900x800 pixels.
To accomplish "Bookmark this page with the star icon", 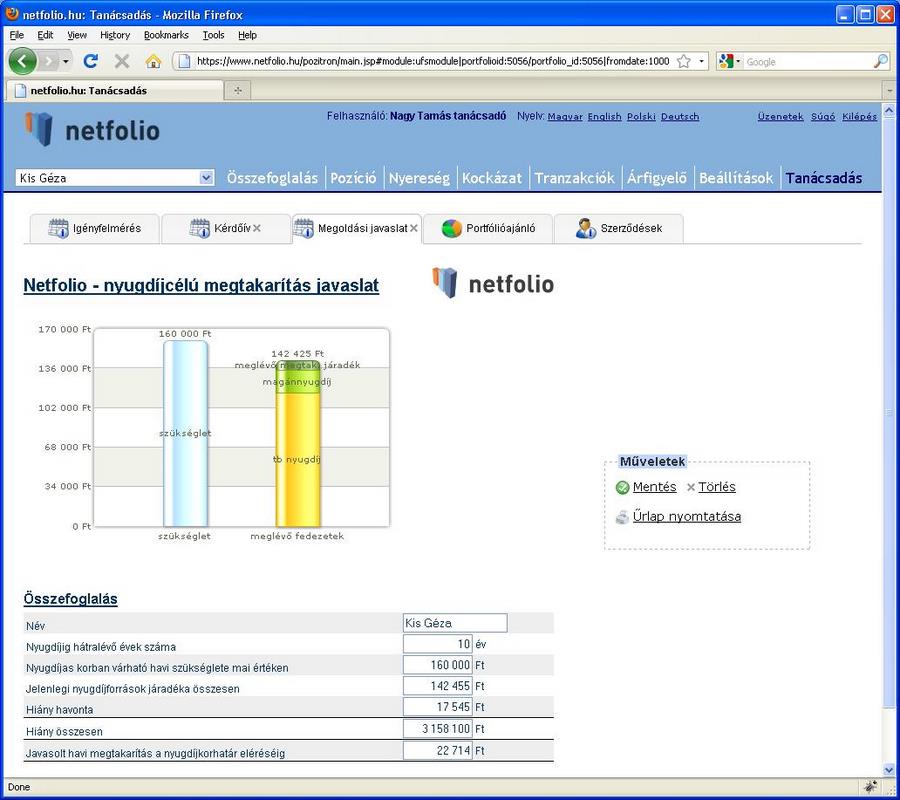I will [684, 61].
